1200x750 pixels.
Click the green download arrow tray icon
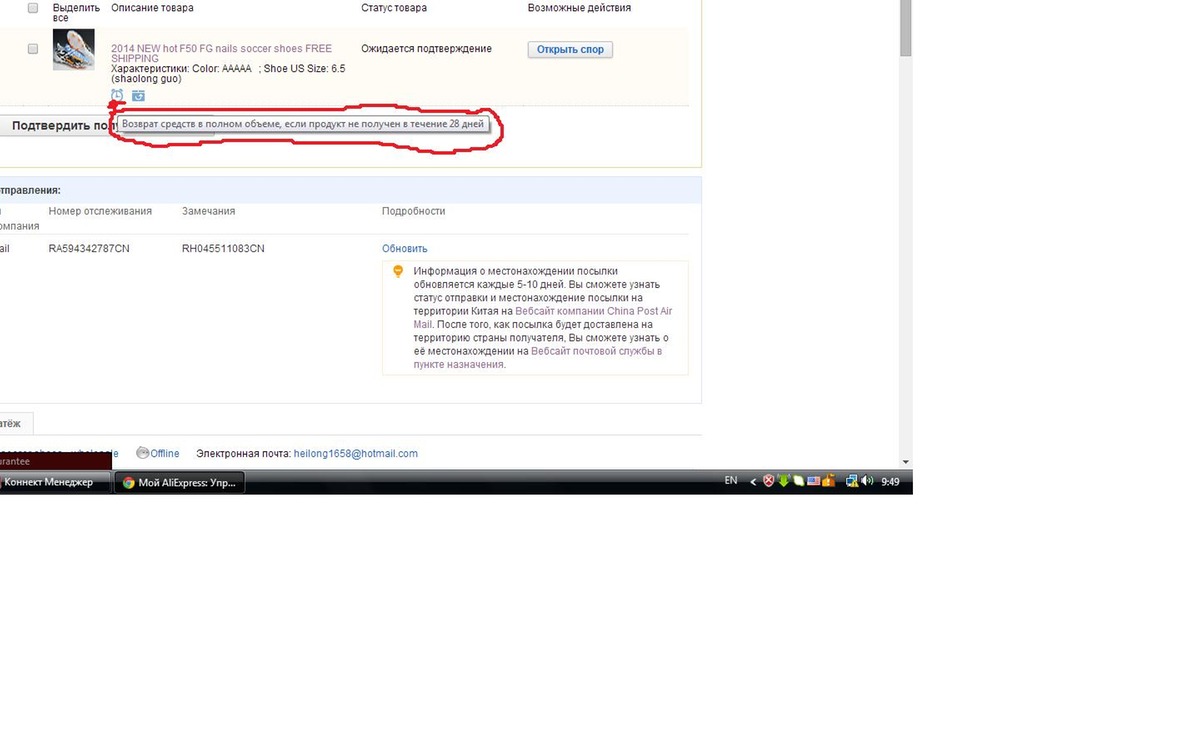(784, 481)
